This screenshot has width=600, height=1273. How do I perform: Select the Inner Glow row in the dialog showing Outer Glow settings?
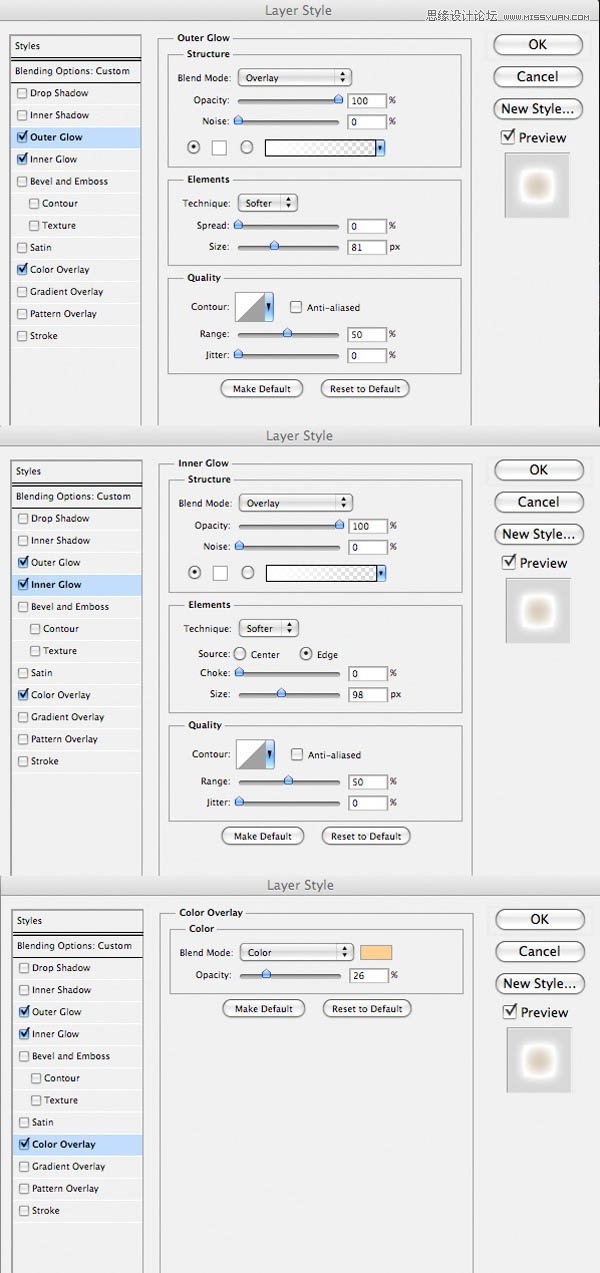[76, 159]
